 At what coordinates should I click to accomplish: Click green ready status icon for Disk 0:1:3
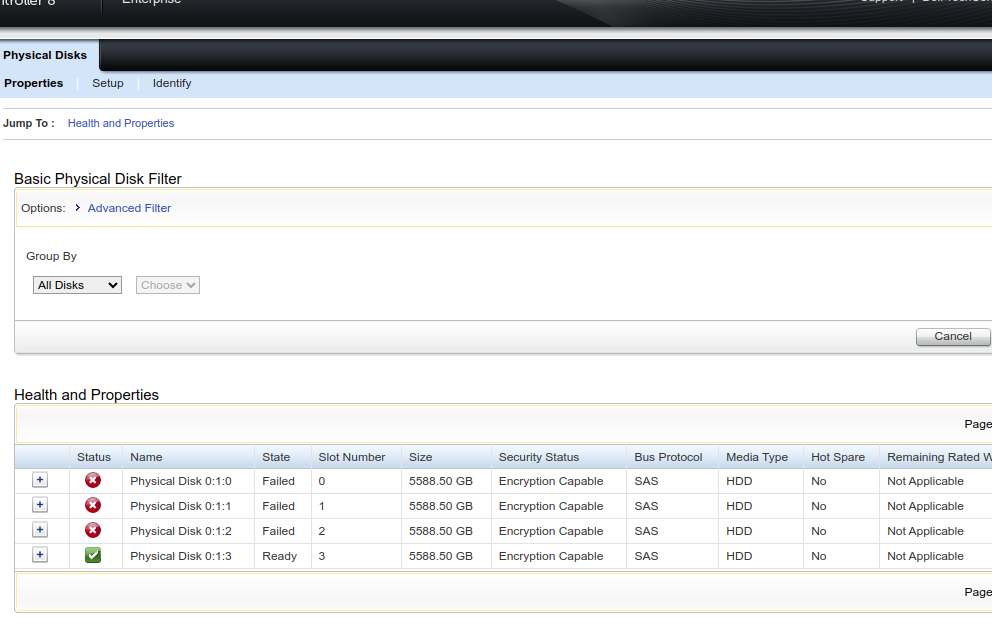click(93, 556)
